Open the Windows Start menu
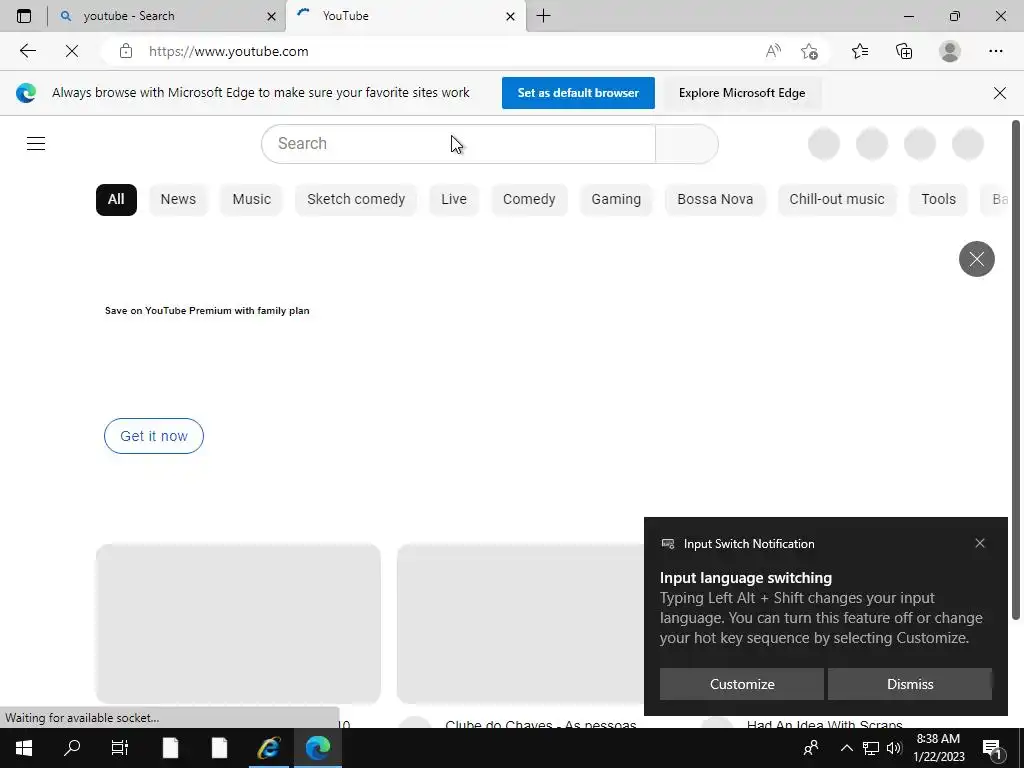The width and height of the screenshot is (1024, 768). point(24,748)
